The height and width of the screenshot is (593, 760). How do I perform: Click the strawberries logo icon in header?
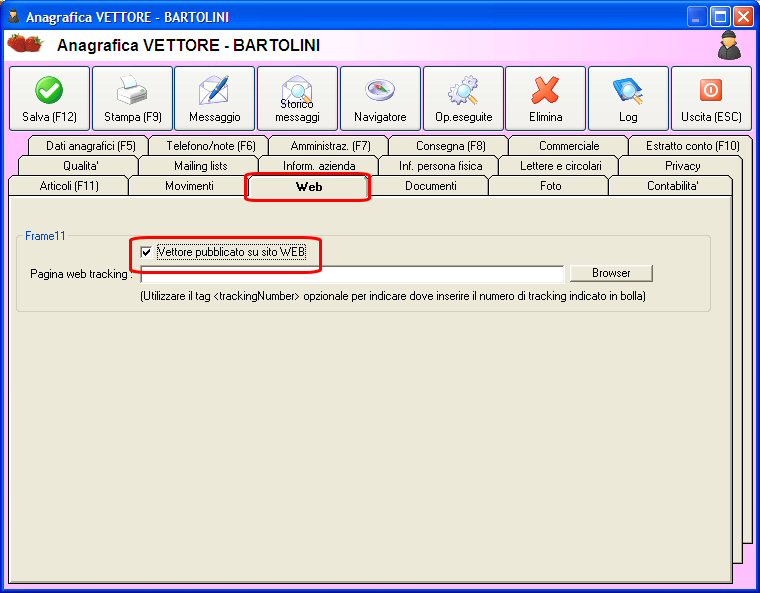25,44
